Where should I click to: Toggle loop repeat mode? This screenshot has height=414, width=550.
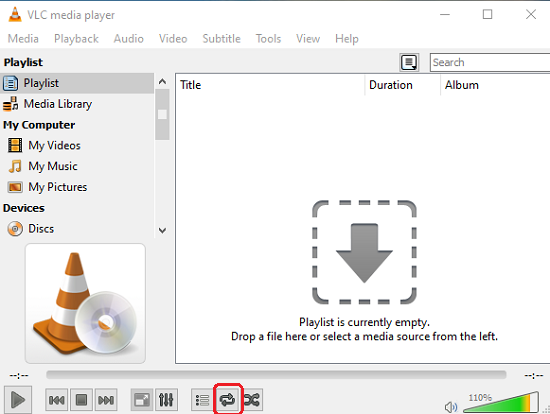227,400
